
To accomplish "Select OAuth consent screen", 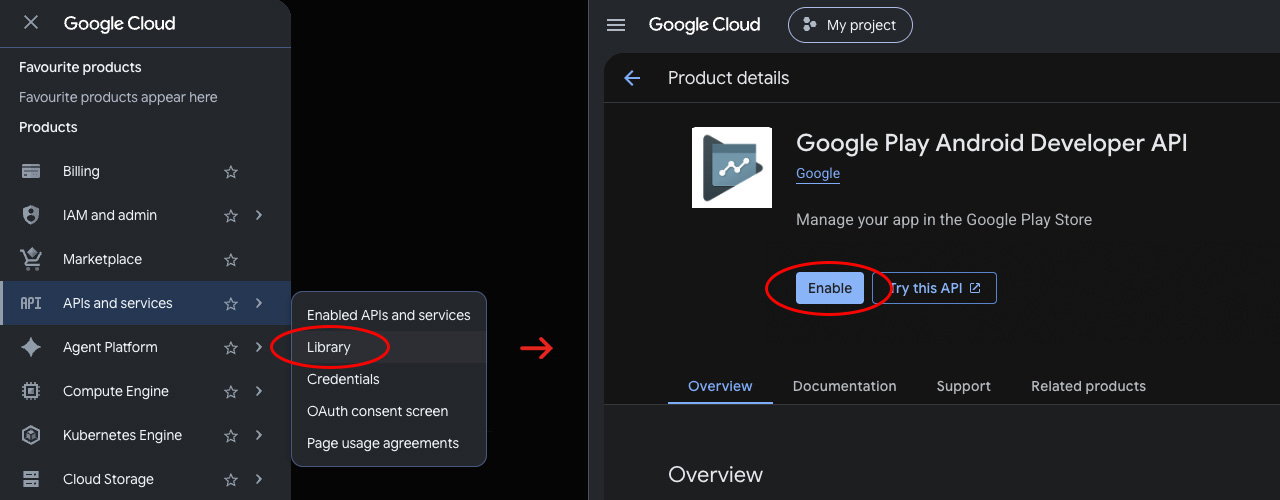I will 388,411.
